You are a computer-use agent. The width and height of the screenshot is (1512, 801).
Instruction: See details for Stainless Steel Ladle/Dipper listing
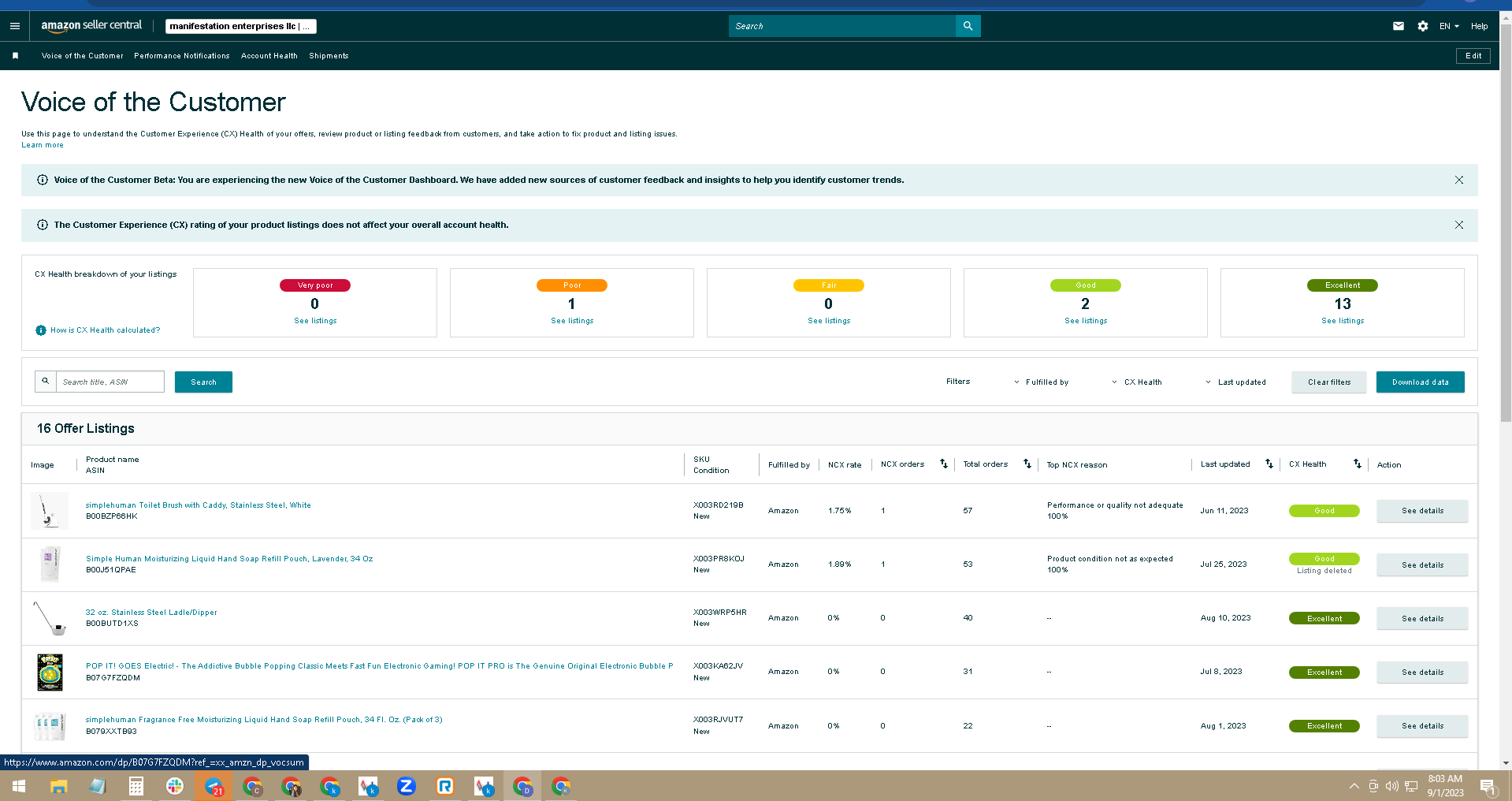[x=1422, y=619]
